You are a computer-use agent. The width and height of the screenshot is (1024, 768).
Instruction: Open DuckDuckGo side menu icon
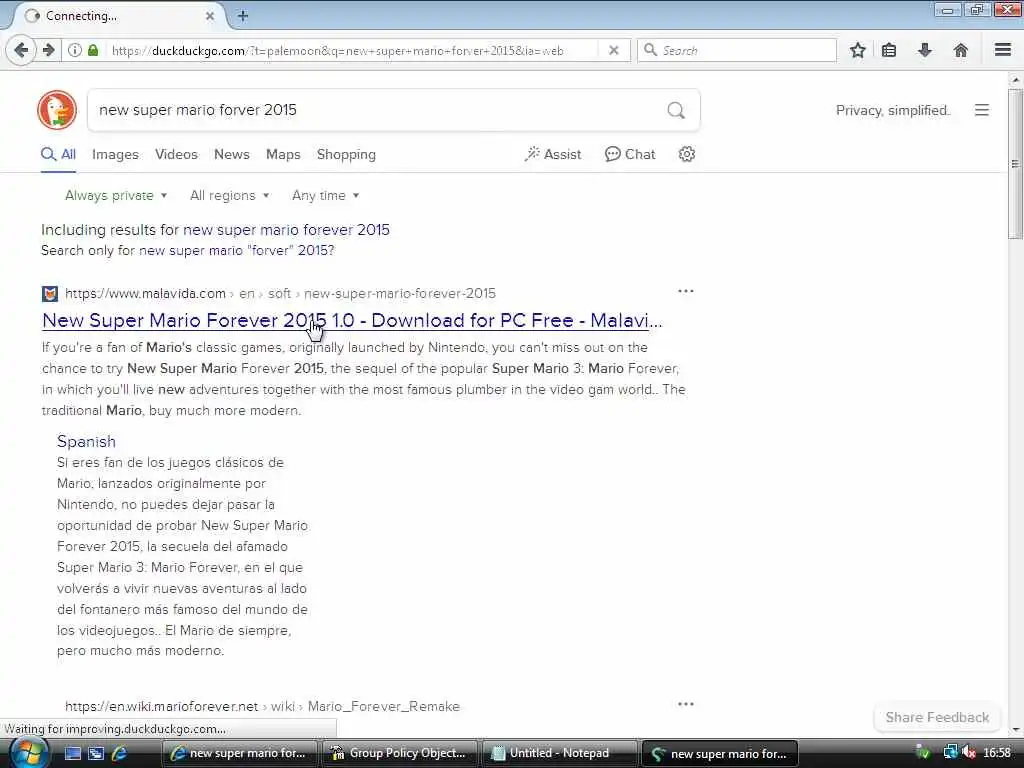point(982,110)
